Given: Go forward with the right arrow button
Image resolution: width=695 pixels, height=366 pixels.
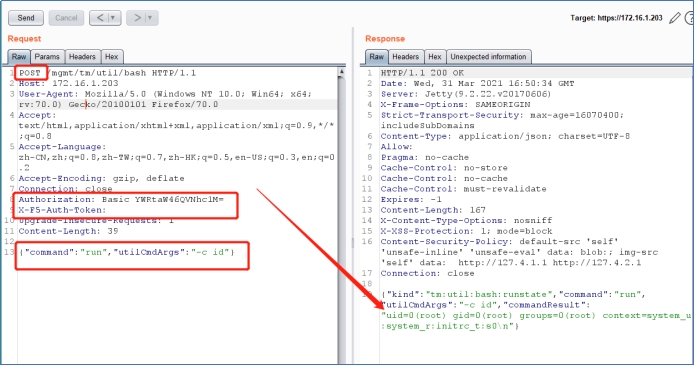Looking at the screenshot, I should 137,18.
